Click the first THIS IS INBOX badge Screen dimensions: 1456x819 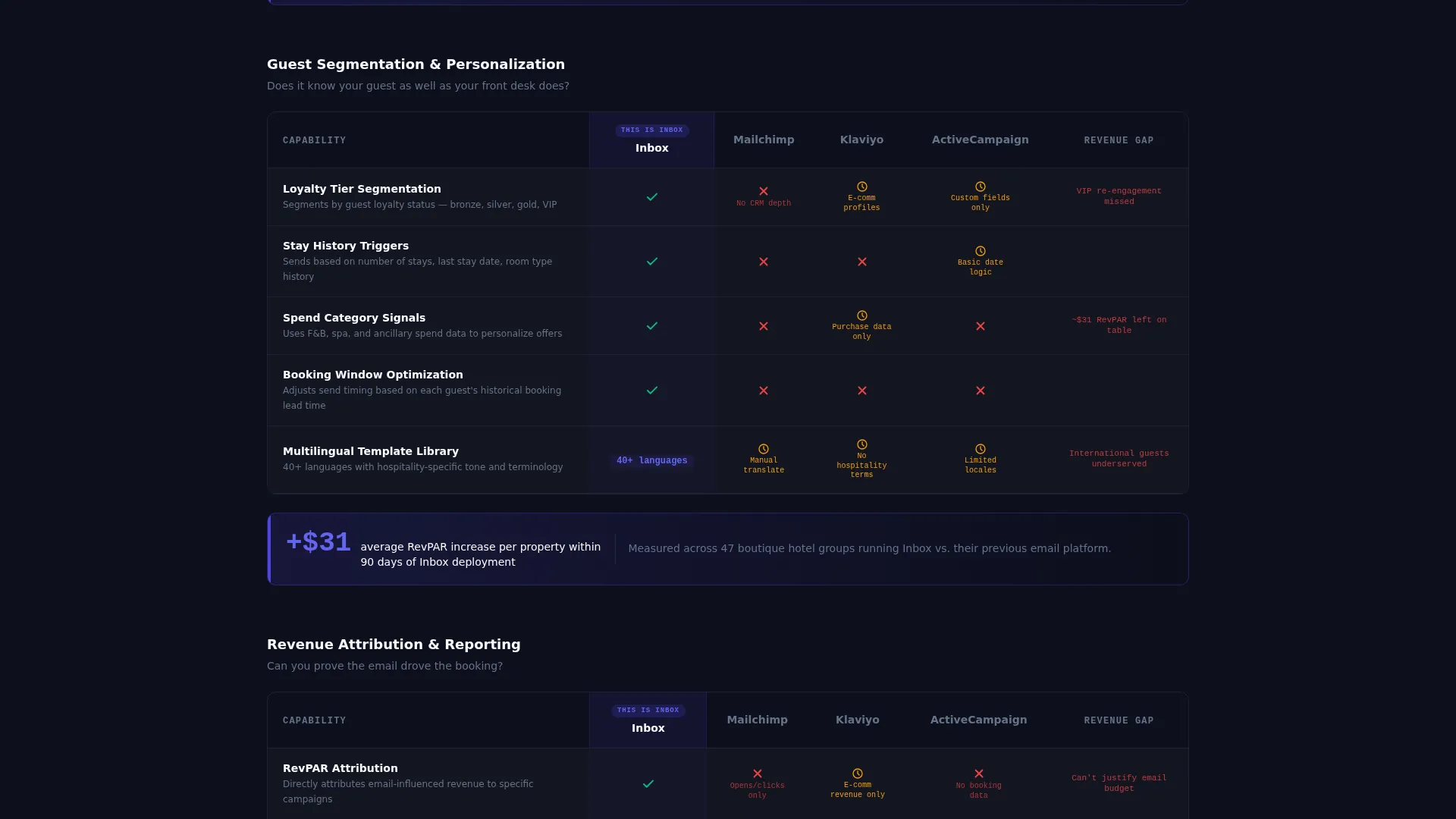[x=651, y=130]
